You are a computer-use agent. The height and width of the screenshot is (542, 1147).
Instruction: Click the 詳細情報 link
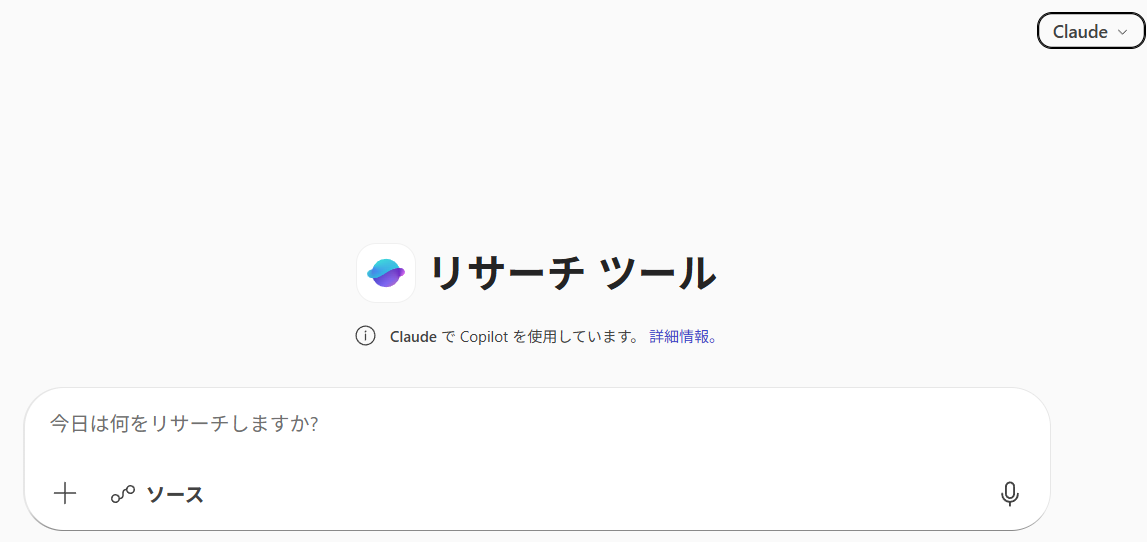[683, 336]
